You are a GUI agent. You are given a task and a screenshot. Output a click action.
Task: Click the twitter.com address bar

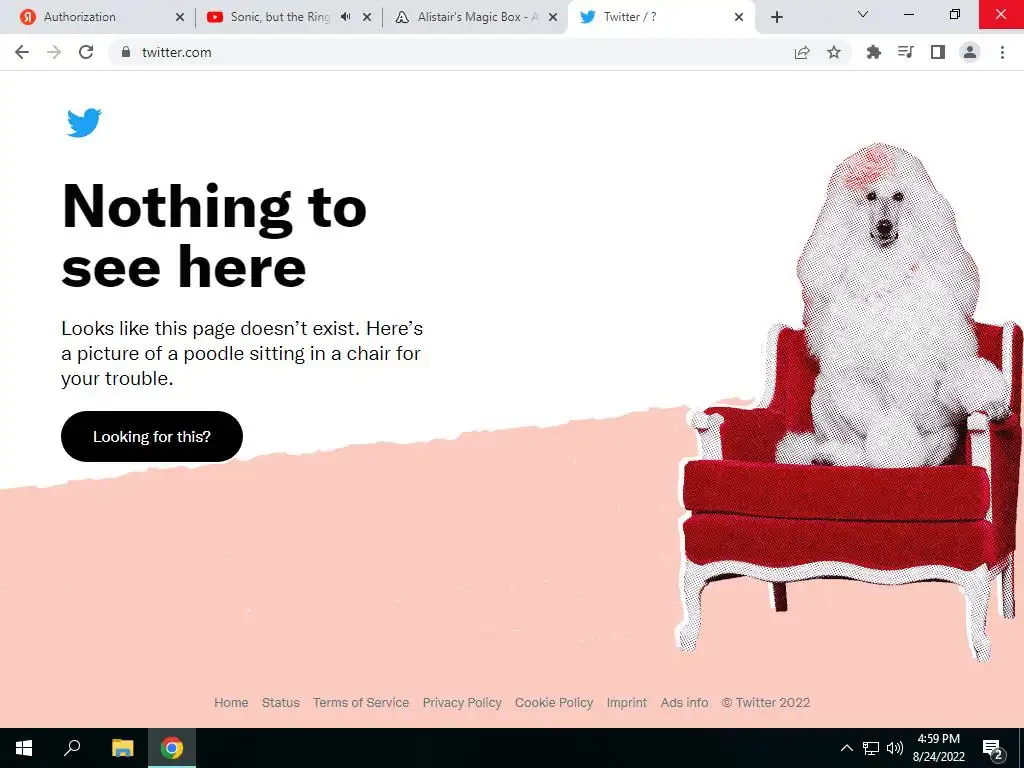[457, 52]
